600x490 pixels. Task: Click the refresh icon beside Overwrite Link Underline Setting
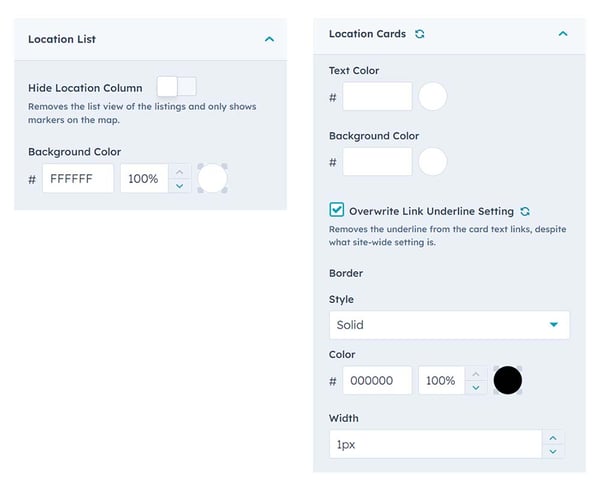tap(525, 211)
